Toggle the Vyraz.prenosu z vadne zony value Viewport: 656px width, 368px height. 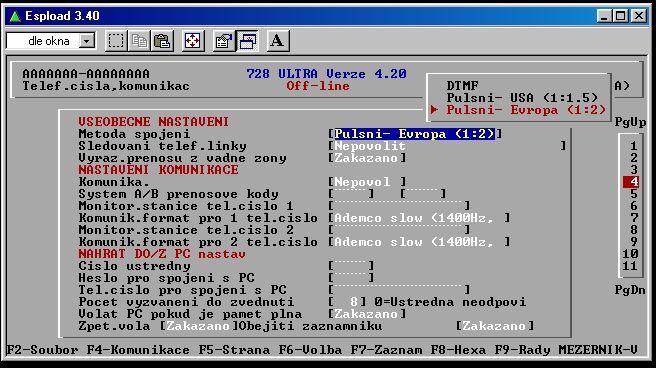[366, 158]
